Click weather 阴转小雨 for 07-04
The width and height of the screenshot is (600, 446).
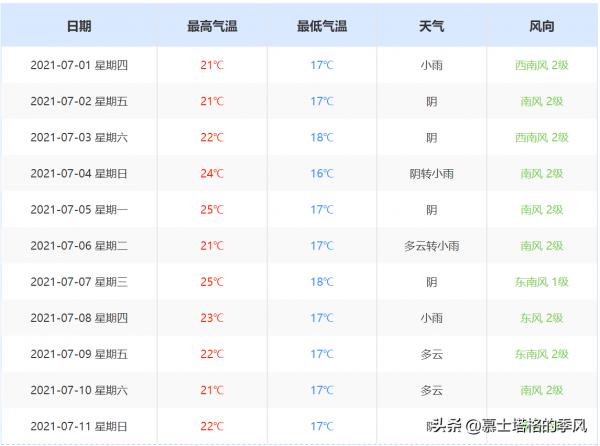[x=432, y=174]
